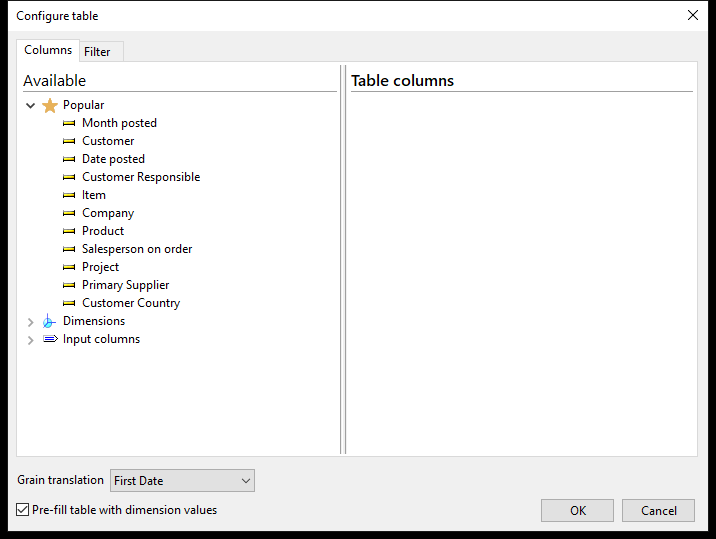Viewport: 716px width, 539px height.
Task: Select Salesperson on order entry
Action: (137, 249)
